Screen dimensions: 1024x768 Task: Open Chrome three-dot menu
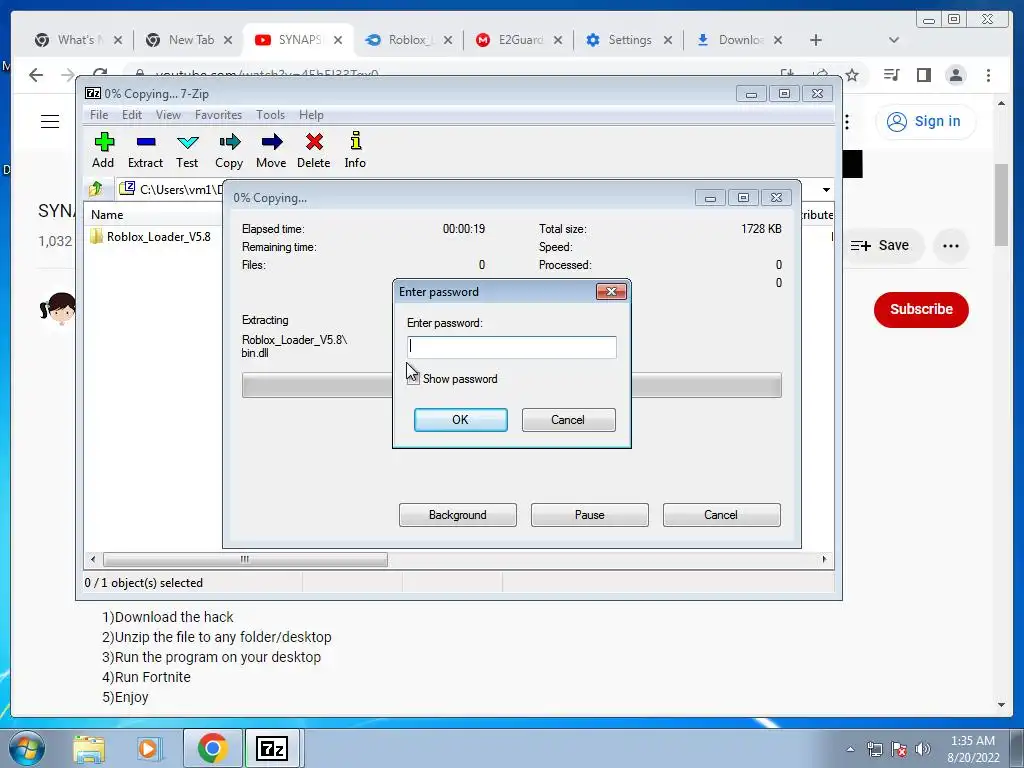pos(988,75)
